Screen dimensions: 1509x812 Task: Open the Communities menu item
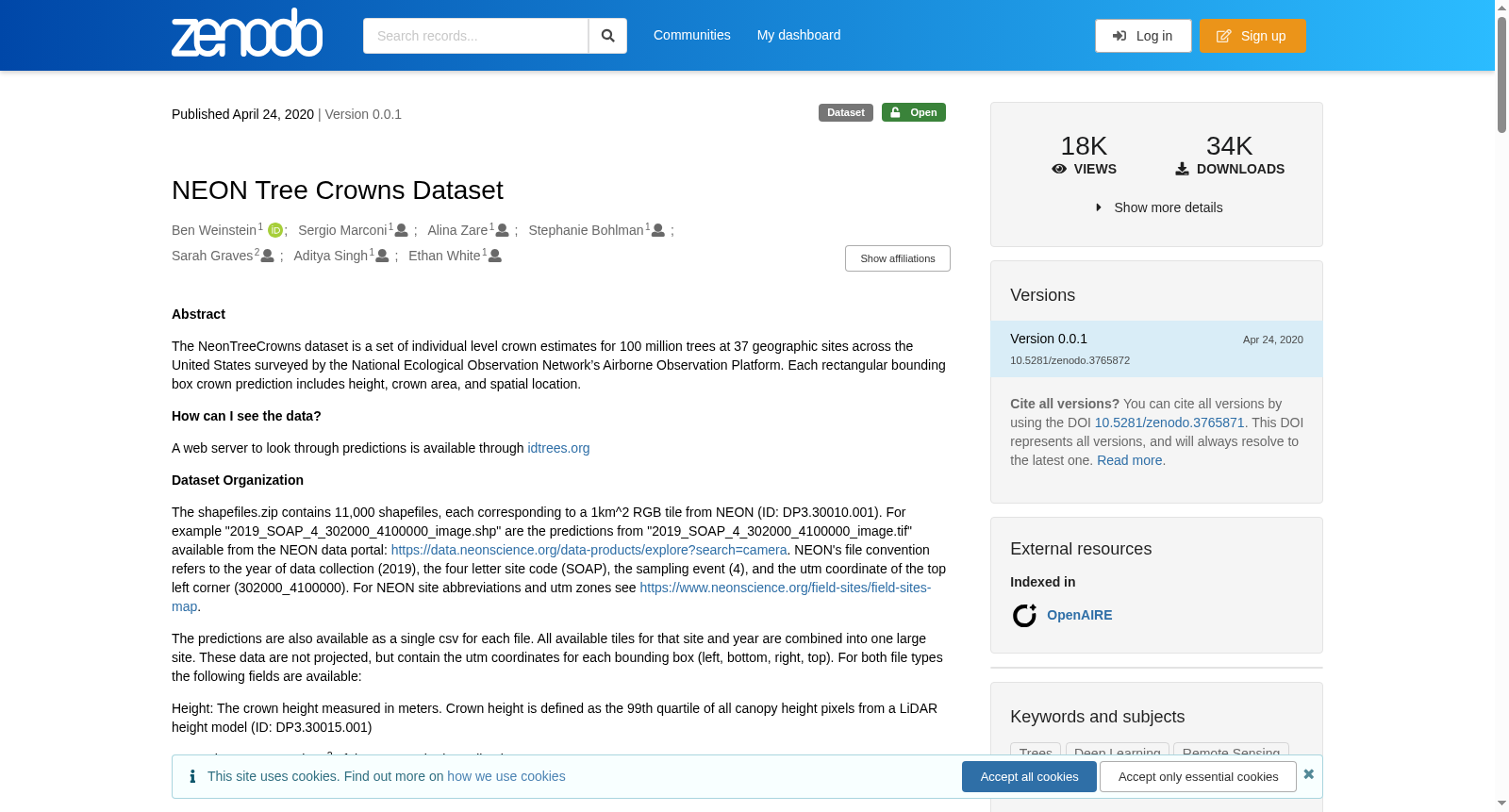coord(692,35)
